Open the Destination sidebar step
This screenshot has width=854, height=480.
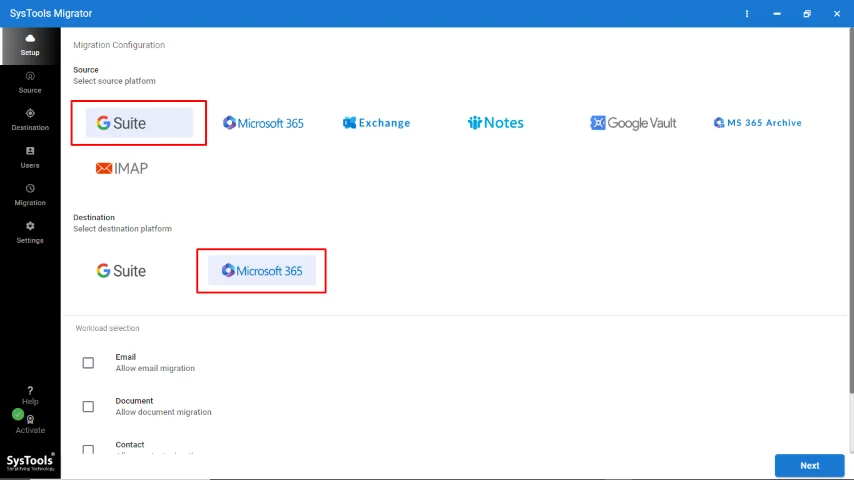pyautogui.click(x=30, y=120)
